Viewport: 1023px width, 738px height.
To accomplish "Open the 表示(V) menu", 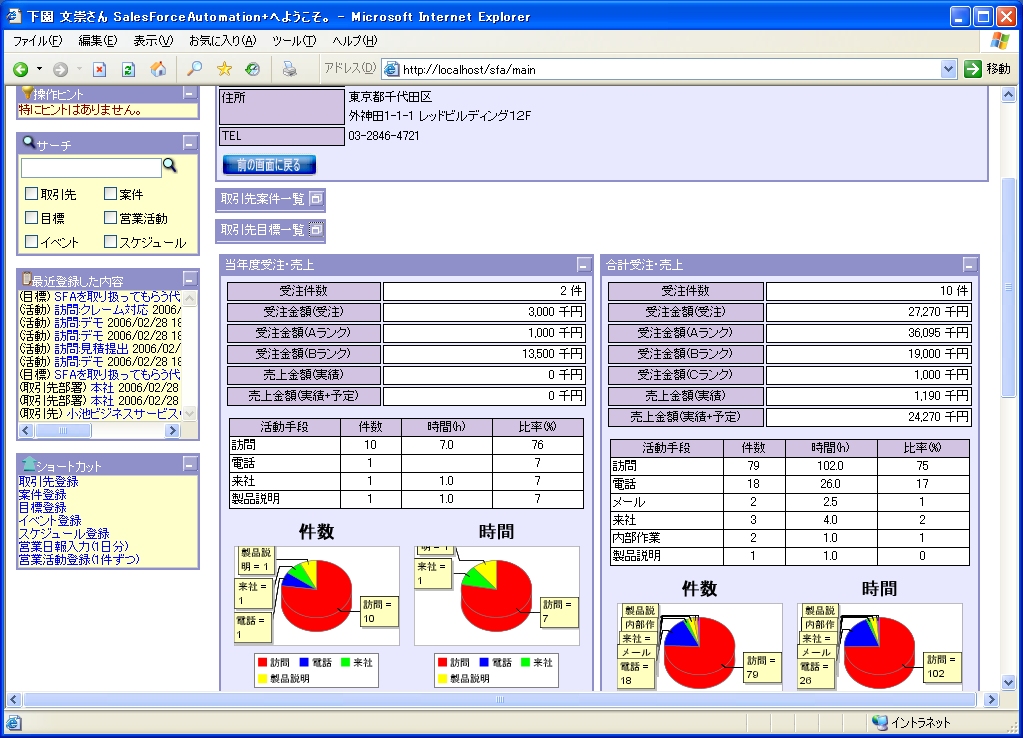I will tap(153, 40).
